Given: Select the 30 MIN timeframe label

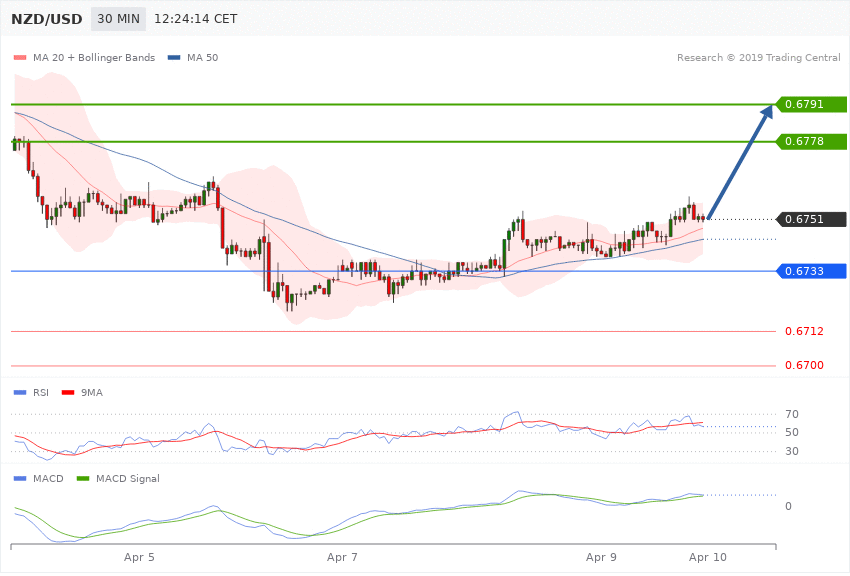Looking at the screenshot, I should tap(118, 19).
